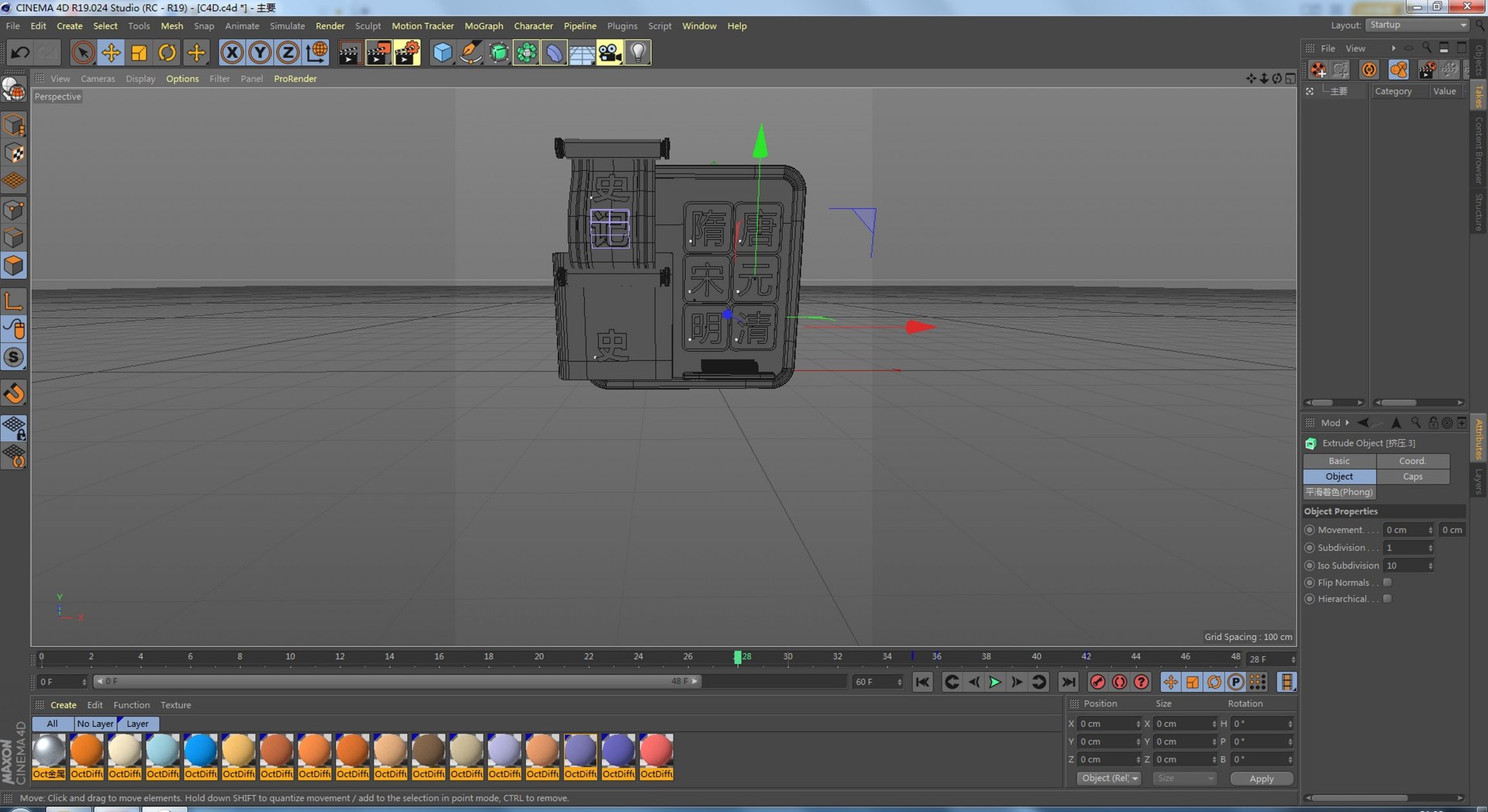
Task: Check the Hierarchical checkbox
Action: [x=1387, y=599]
